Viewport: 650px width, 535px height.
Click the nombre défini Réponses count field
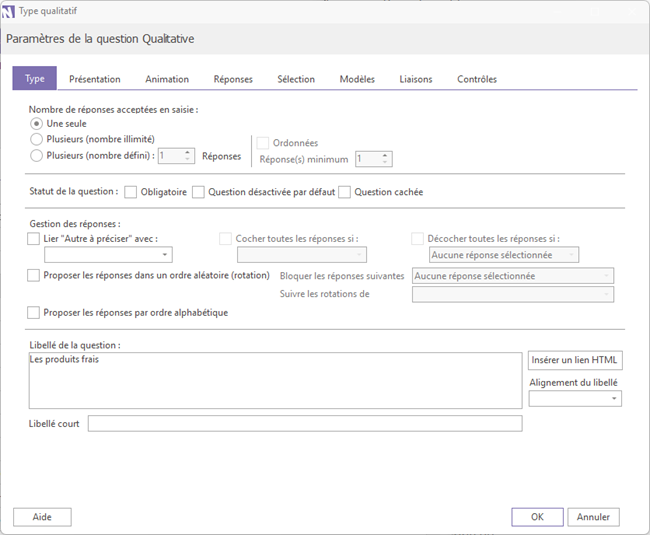click(x=171, y=156)
